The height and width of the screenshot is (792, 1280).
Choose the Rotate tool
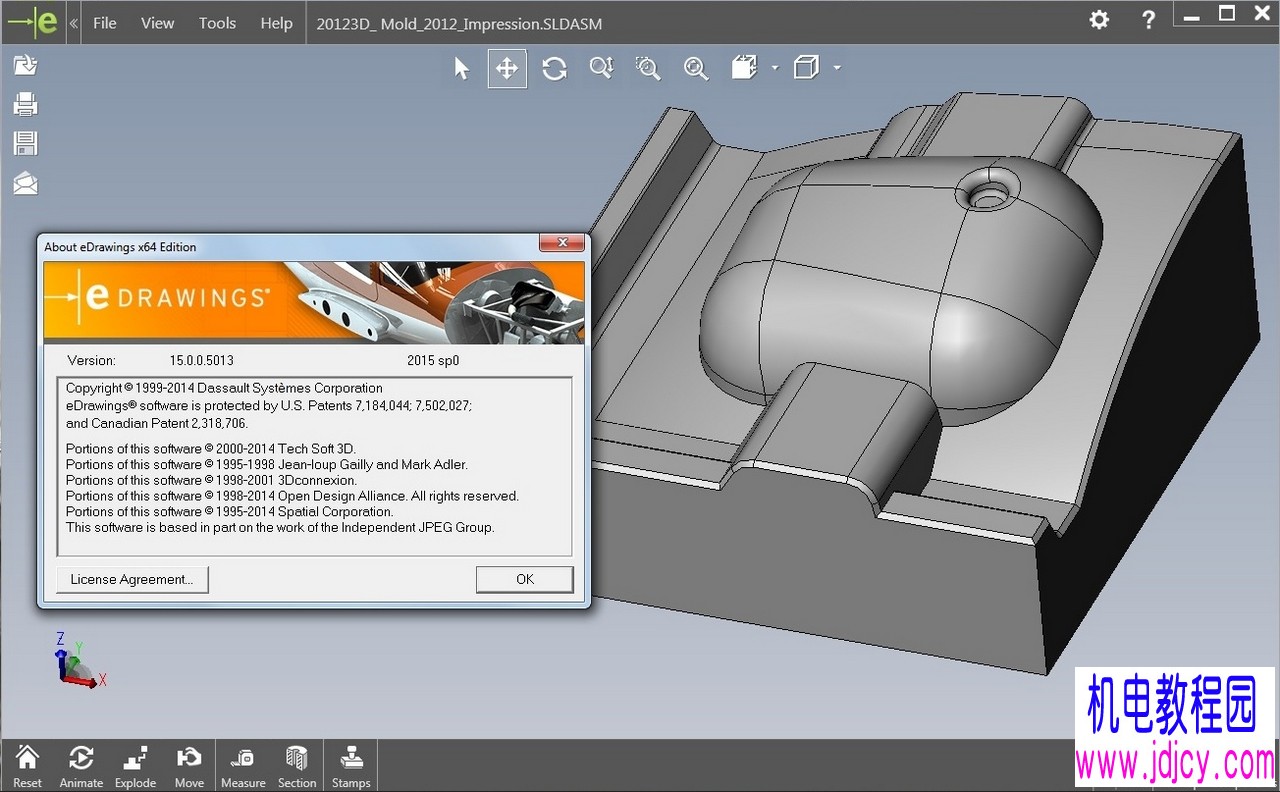pyautogui.click(x=554, y=68)
